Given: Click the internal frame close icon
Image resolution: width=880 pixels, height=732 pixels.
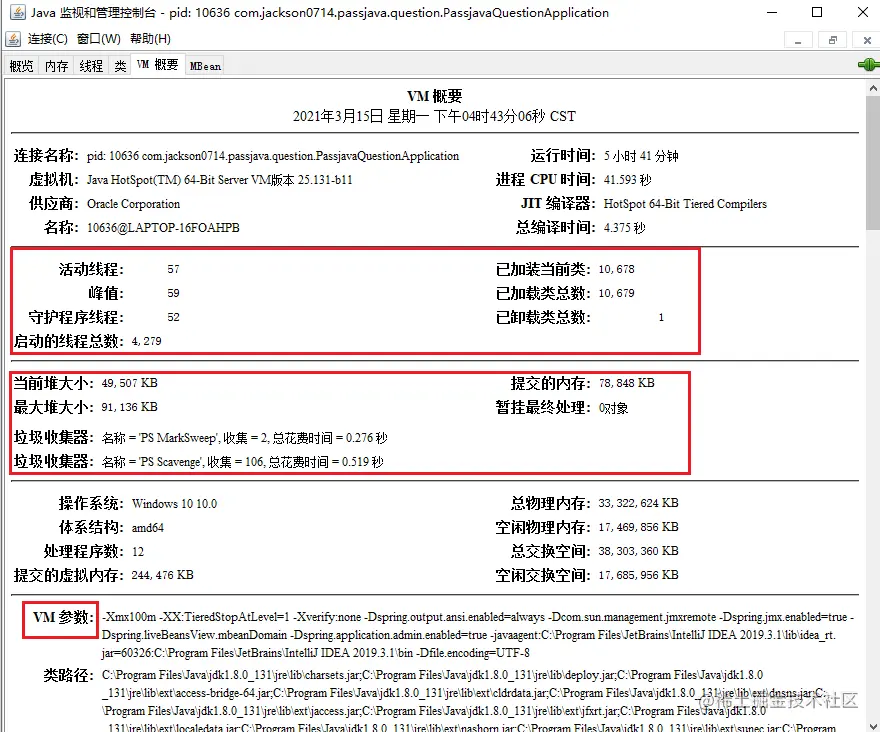Looking at the screenshot, I should (x=867, y=39).
